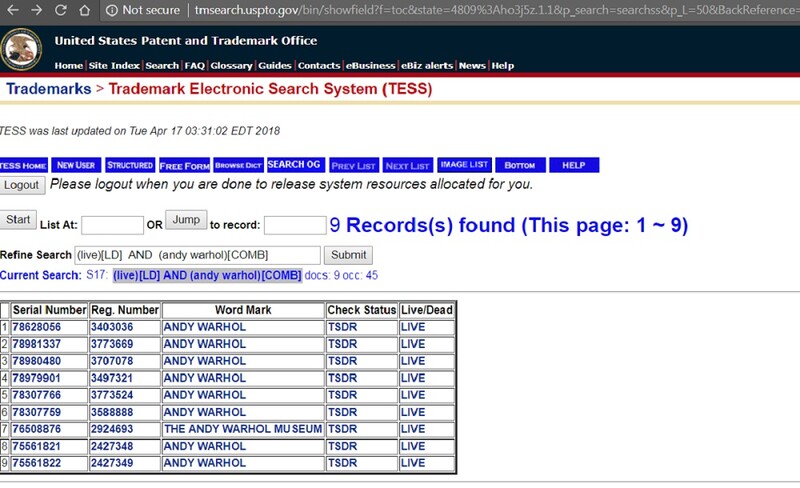The image size is (800, 488).
Task: Click the Submit button
Action: [x=348, y=255]
